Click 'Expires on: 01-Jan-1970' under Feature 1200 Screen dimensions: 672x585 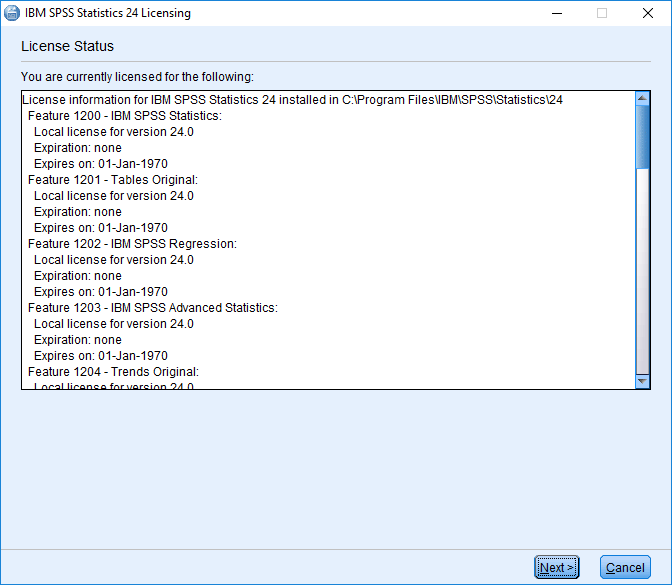coord(101,164)
